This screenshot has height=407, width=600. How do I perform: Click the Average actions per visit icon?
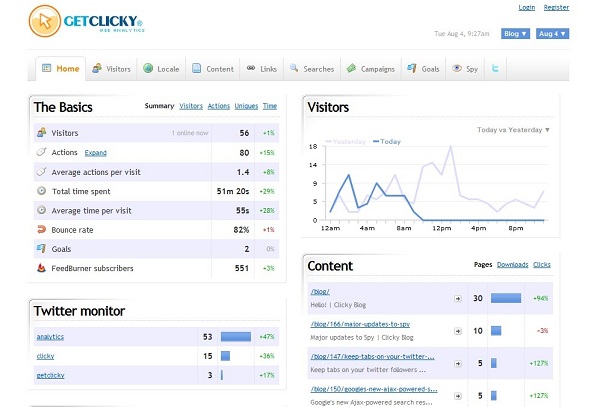coord(41,171)
